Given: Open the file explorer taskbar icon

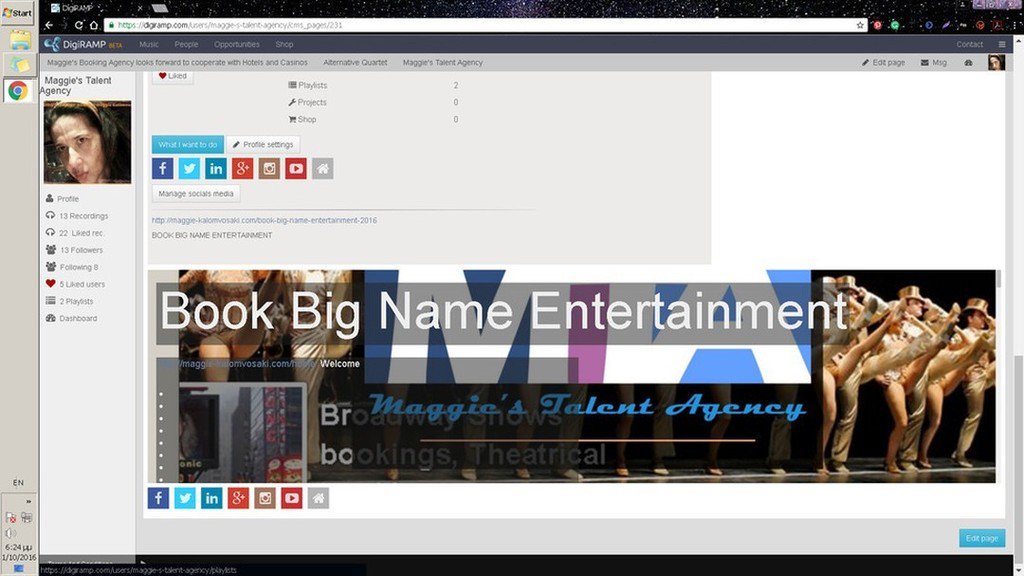Looking at the screenshot, I should pyautogui.click(x=19, y=40).
